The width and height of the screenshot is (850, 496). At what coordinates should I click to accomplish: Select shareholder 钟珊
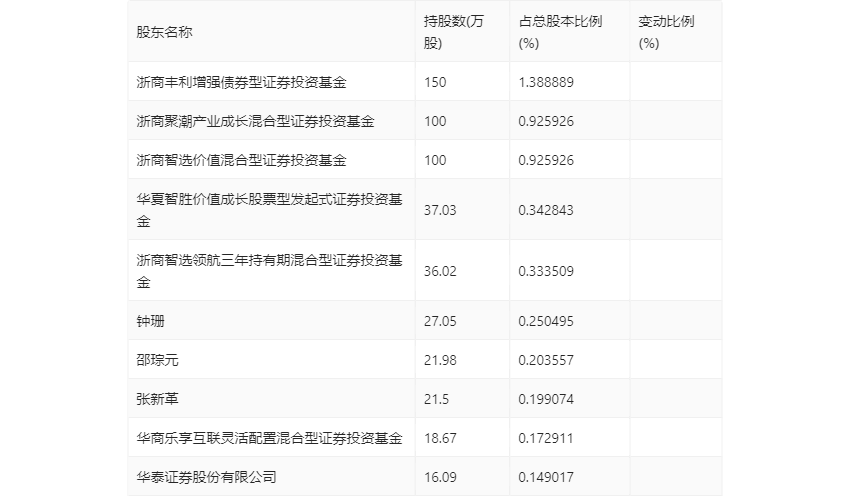click(151, 321)
